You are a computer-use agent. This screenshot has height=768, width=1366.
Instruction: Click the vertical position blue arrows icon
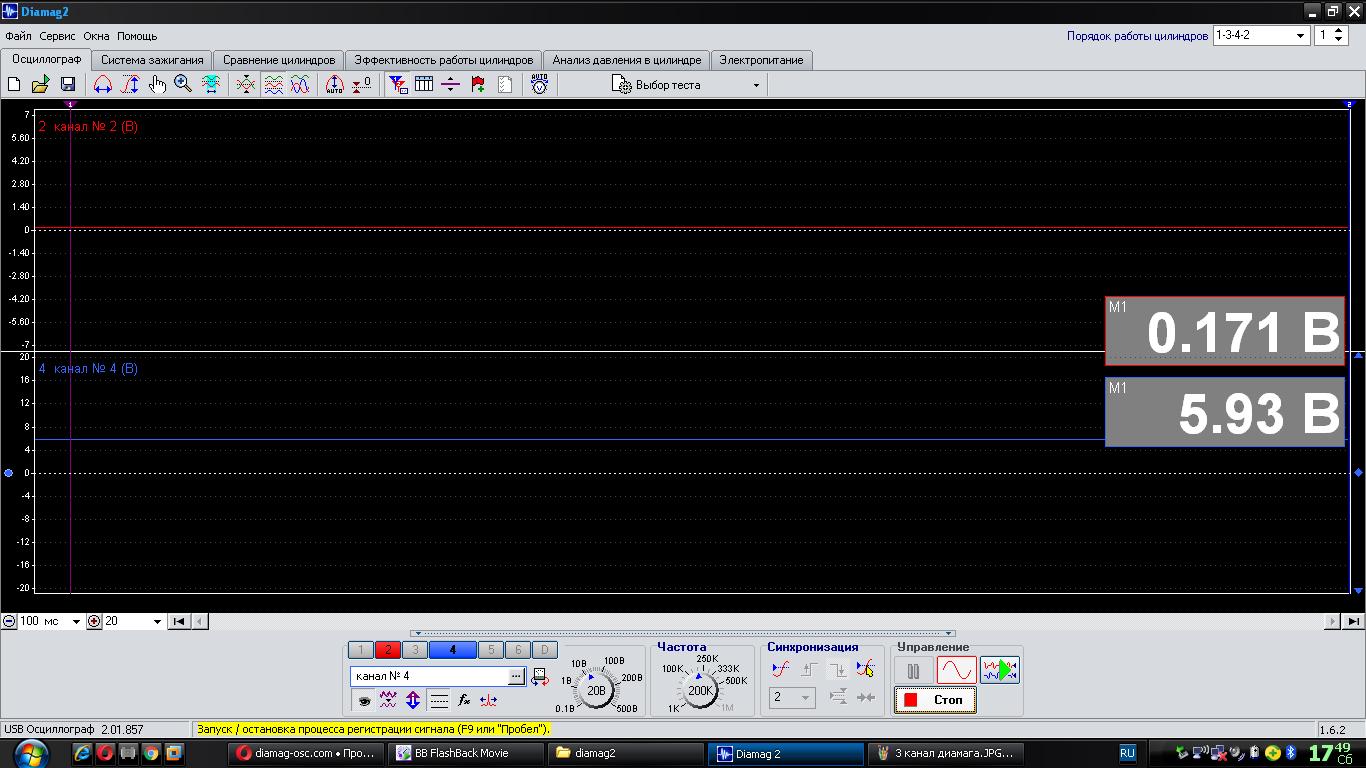[413, 701]
